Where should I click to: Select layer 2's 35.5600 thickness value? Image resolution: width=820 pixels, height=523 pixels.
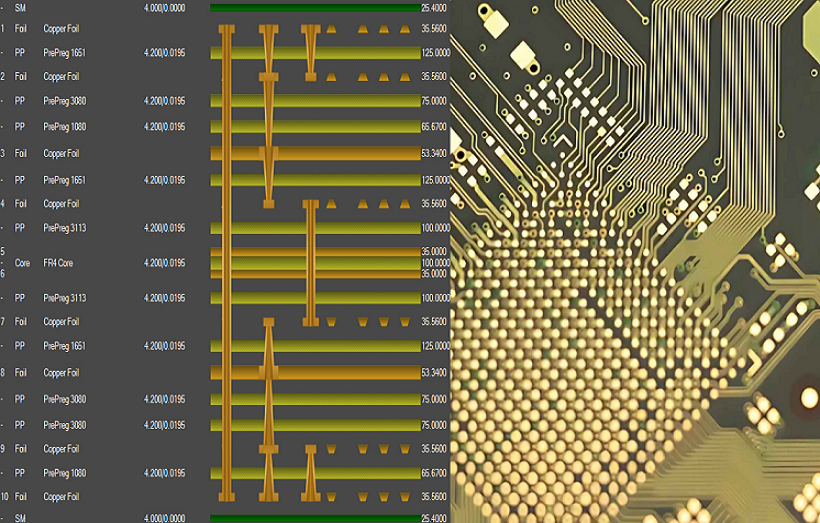[434, 77]
